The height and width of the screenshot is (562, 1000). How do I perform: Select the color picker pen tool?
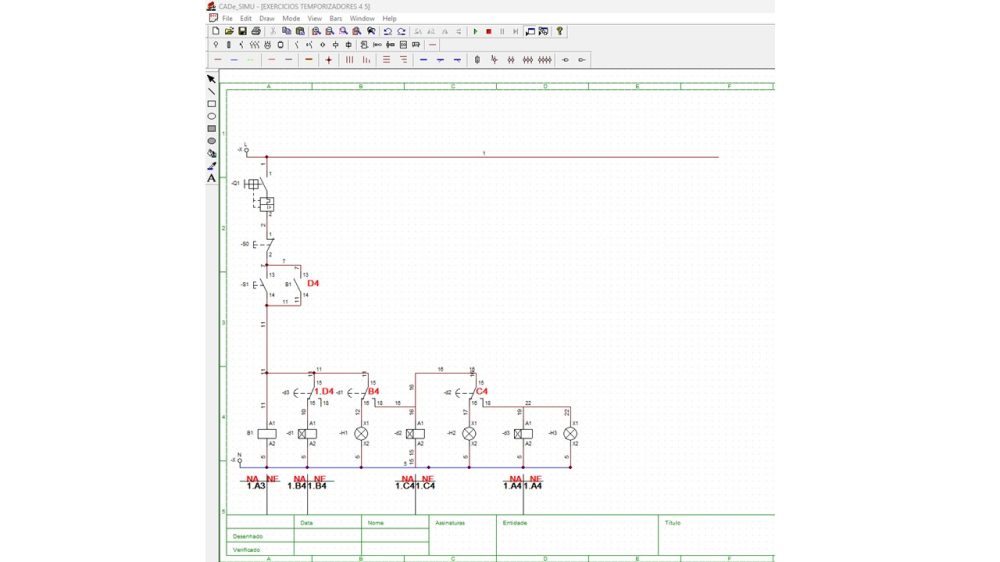pyautogui.click(x=211, y=166)
